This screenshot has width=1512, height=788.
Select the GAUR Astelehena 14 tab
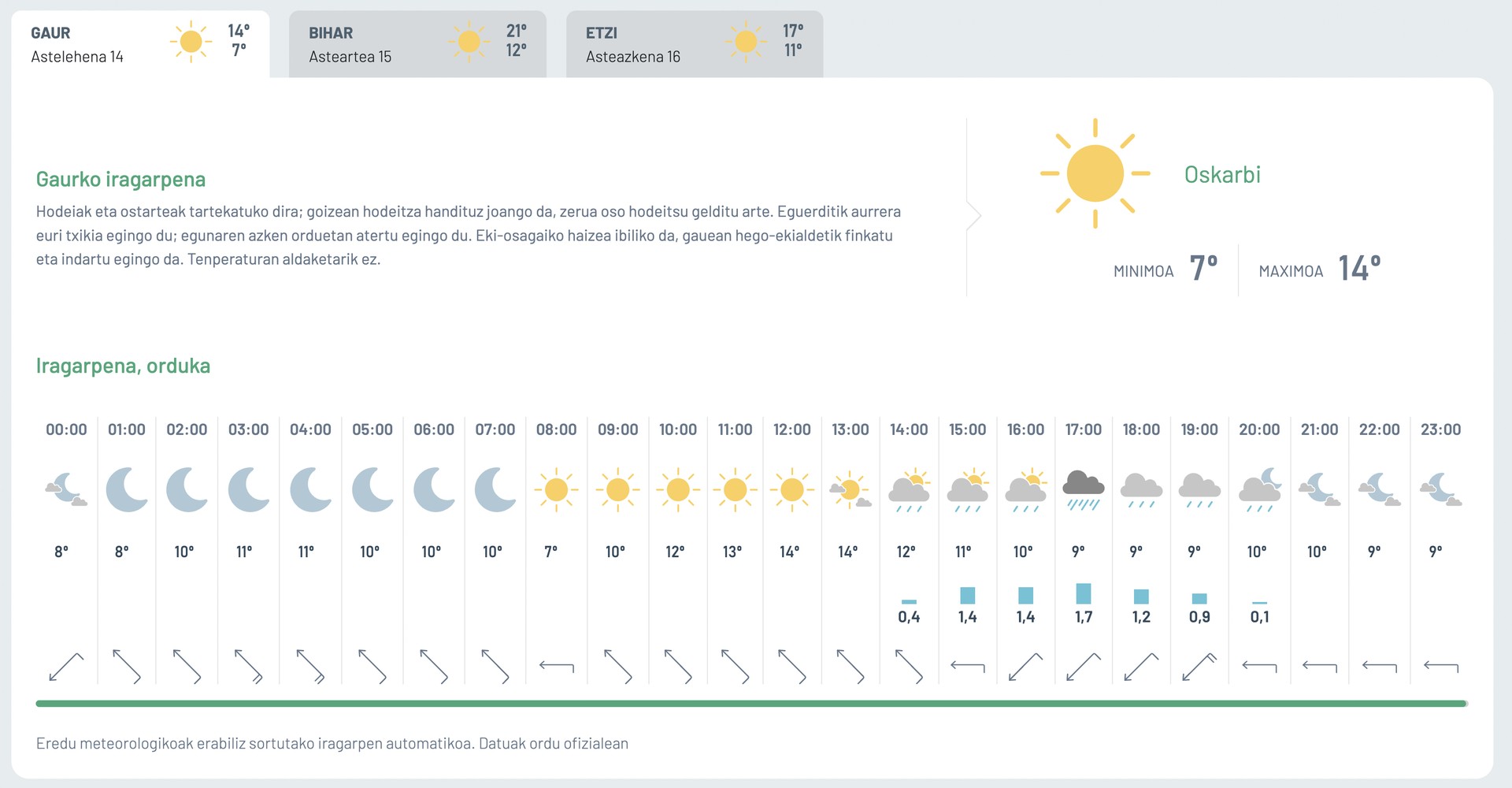click(140, 44)
